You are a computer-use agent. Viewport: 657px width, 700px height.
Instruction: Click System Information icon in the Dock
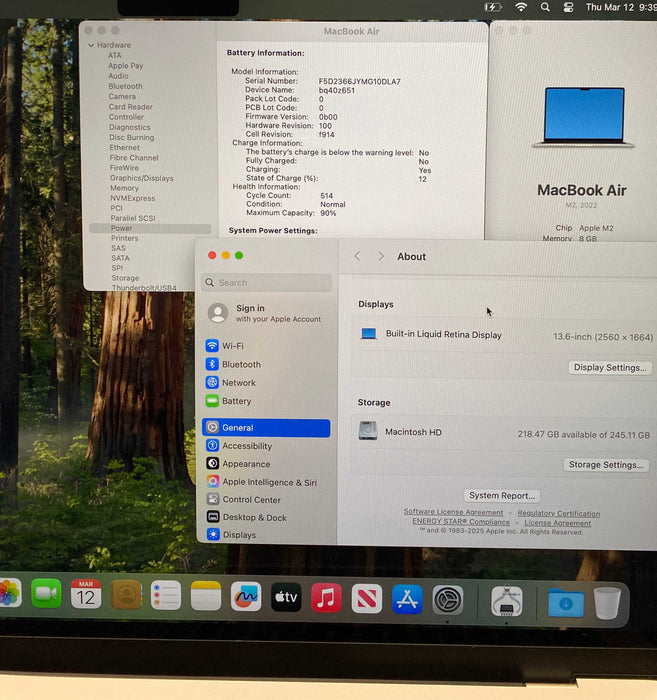click(507, 601)
